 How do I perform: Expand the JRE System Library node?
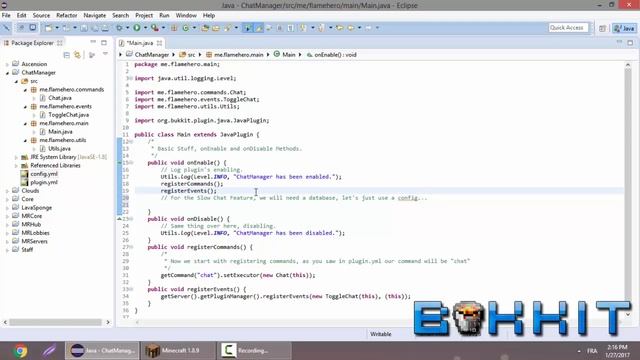[16, 157]
